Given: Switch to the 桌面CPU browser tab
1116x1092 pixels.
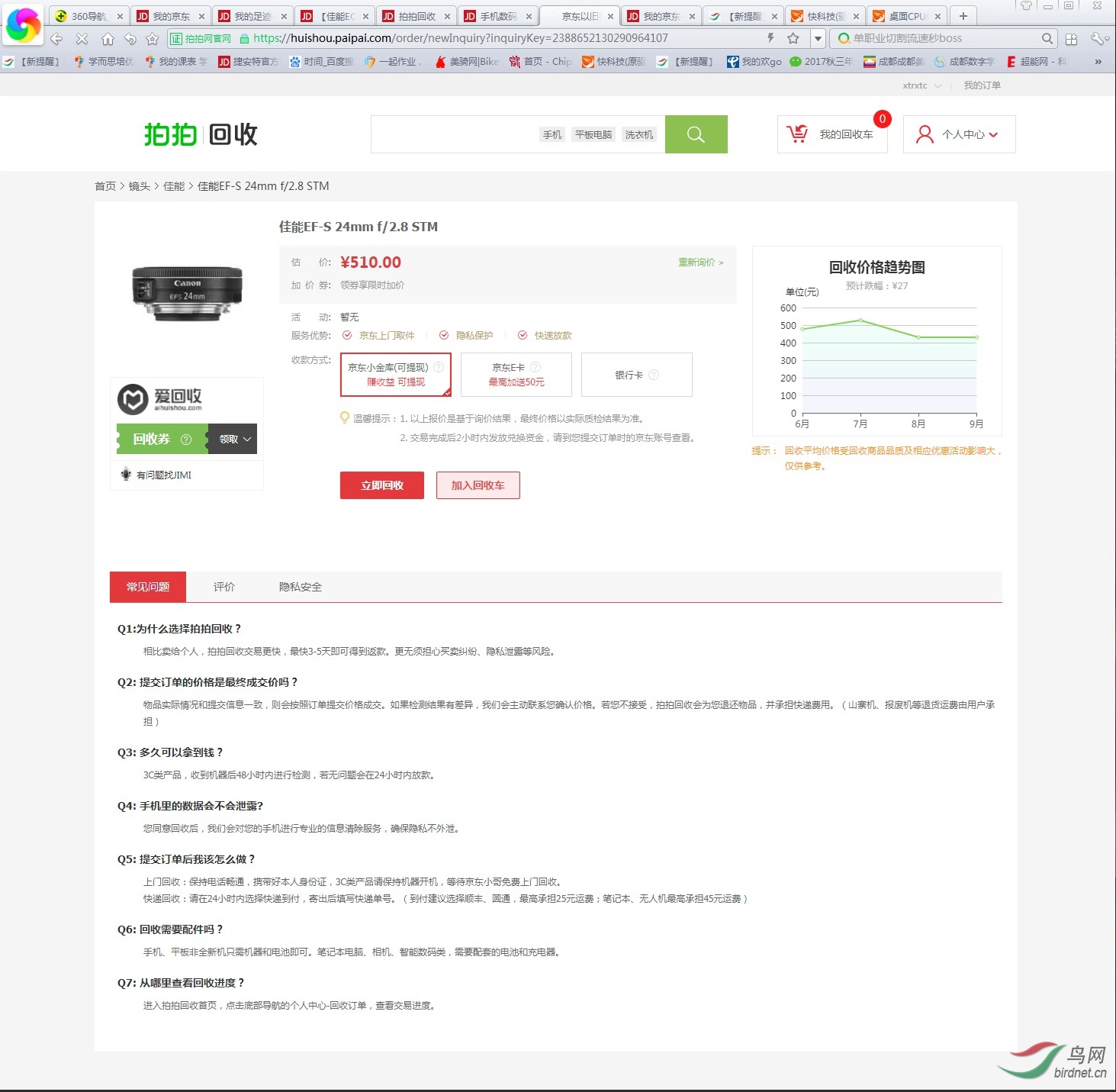Looking at the screenshot, I should point(908,16).
